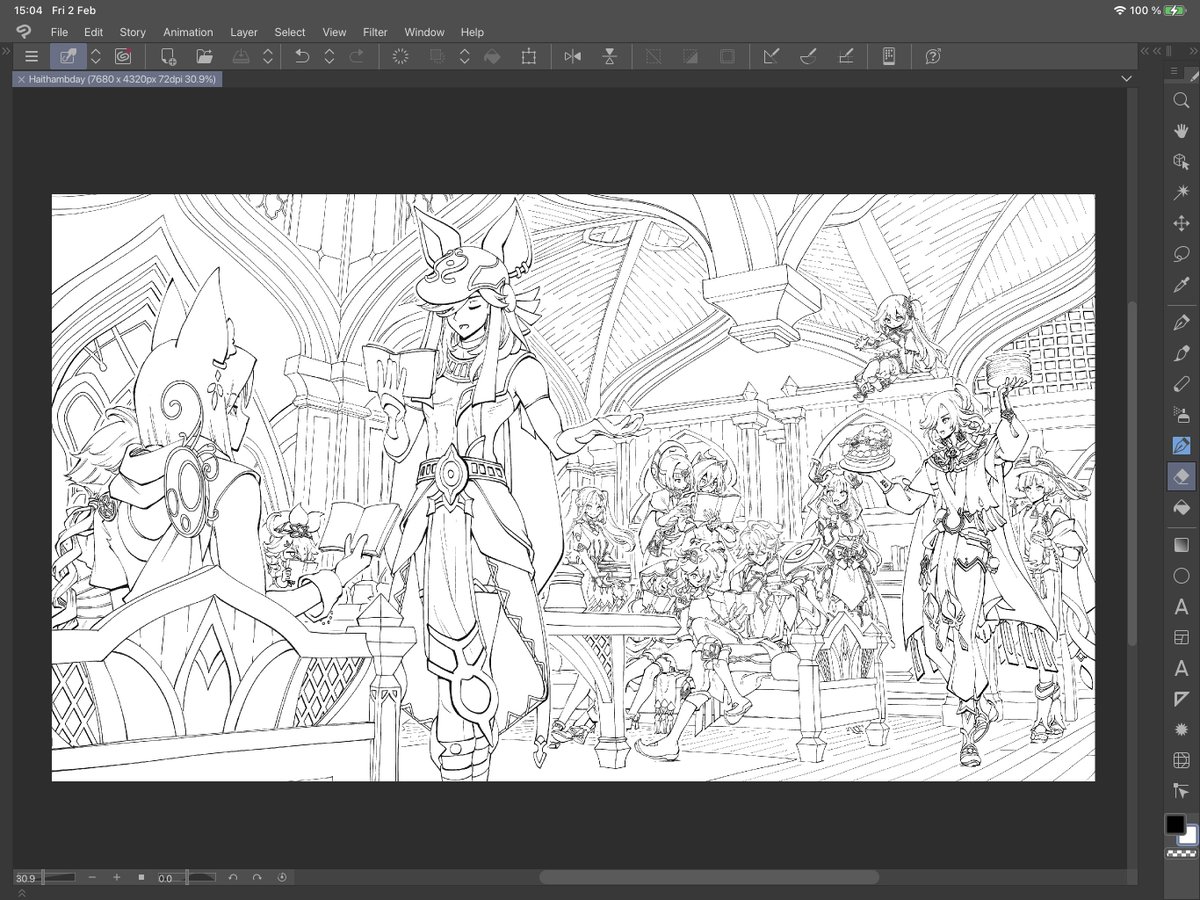
Task: Open the Filter menu
Action: 375,32
